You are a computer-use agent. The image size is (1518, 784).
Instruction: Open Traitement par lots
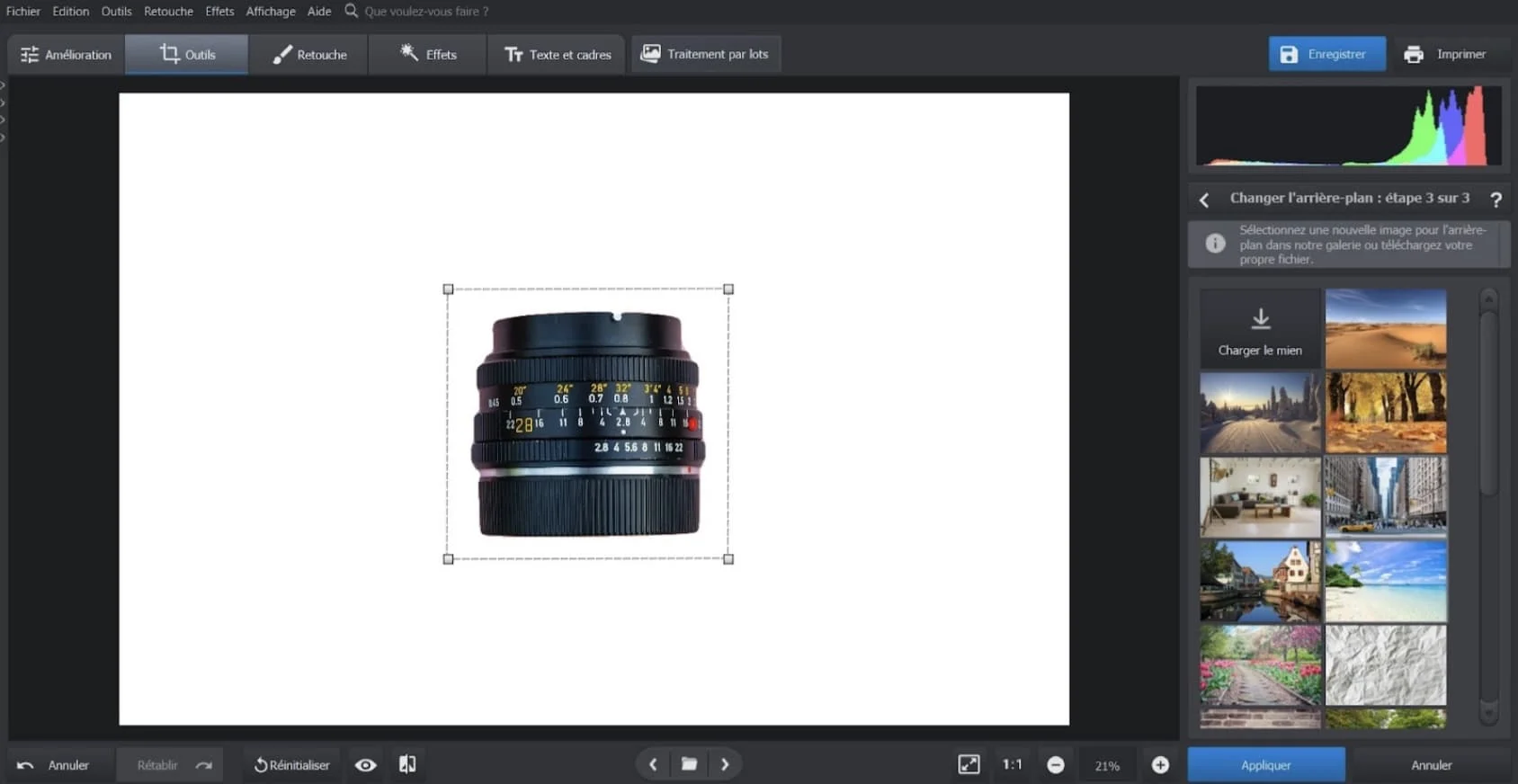pos(705,54)
